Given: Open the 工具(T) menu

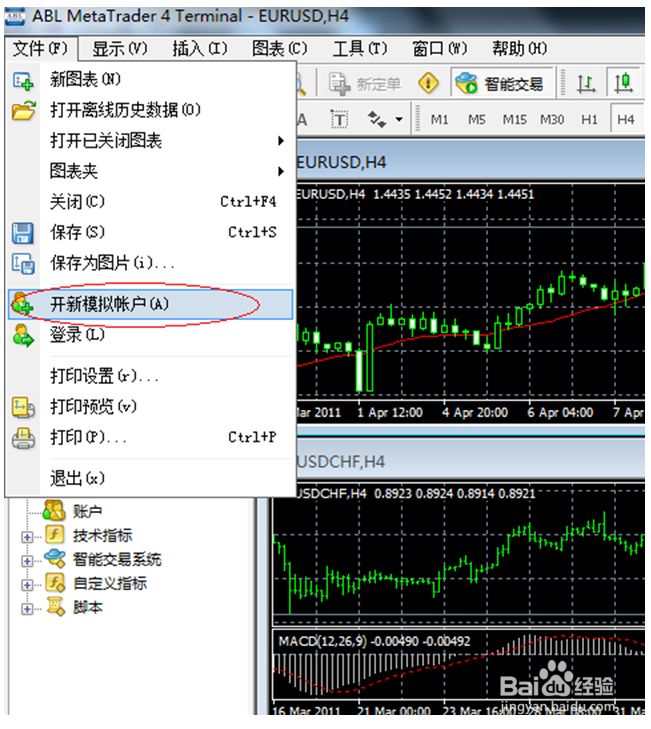Looking at the screenshot, I should 360,48.
